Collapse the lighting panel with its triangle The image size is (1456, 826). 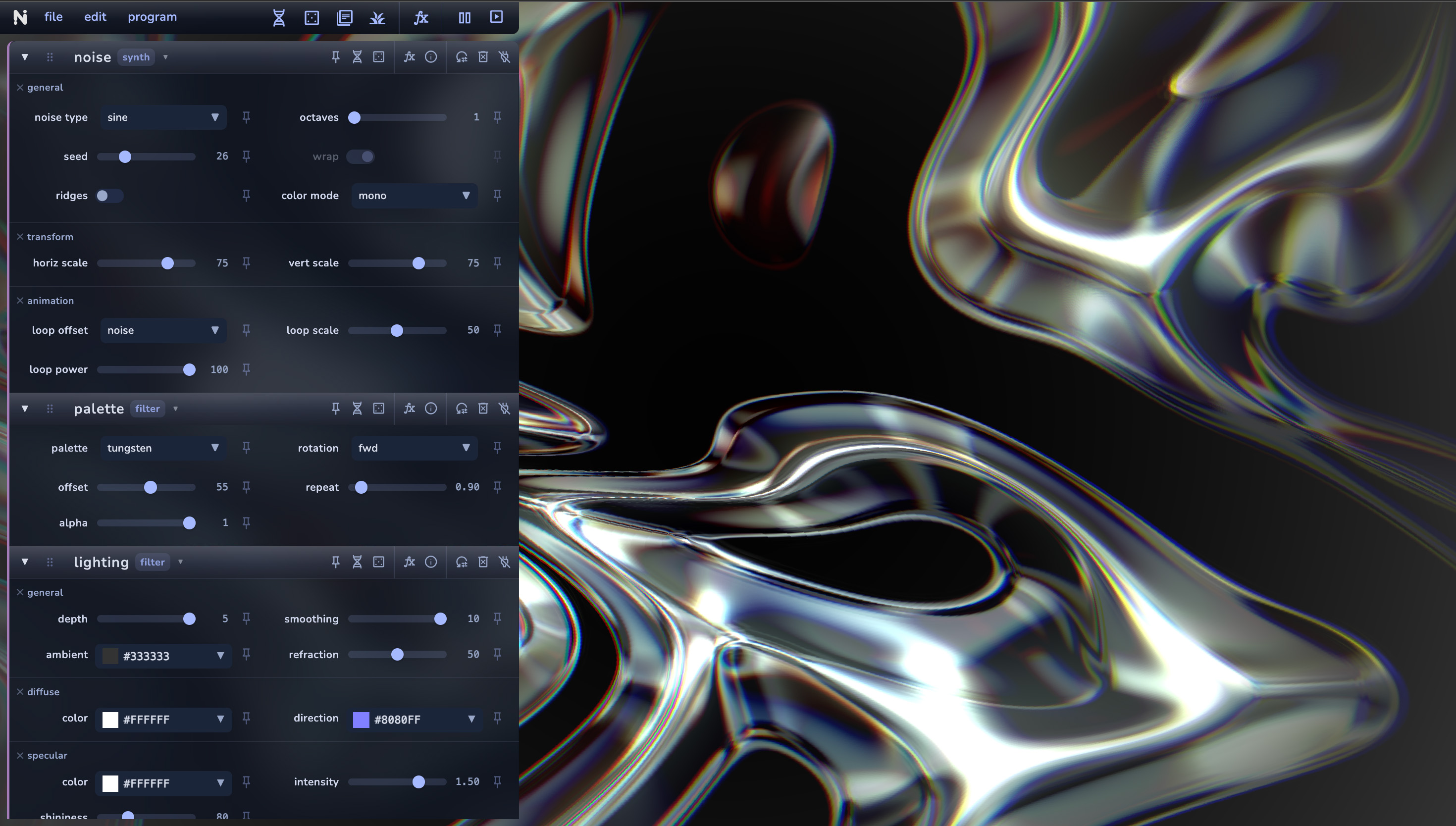pyautogui.click(x=25, y=562)
